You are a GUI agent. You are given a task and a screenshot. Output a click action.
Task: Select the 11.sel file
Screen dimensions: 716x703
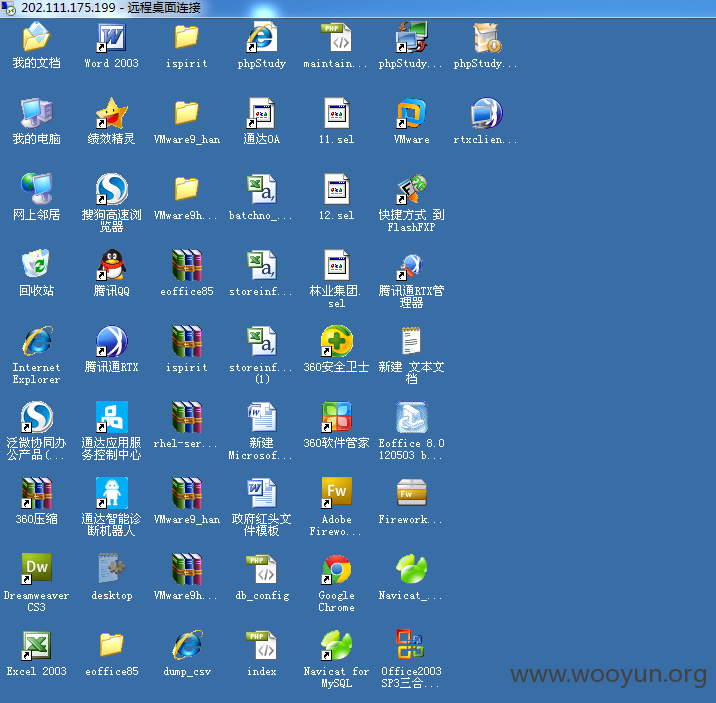[337, 113]
